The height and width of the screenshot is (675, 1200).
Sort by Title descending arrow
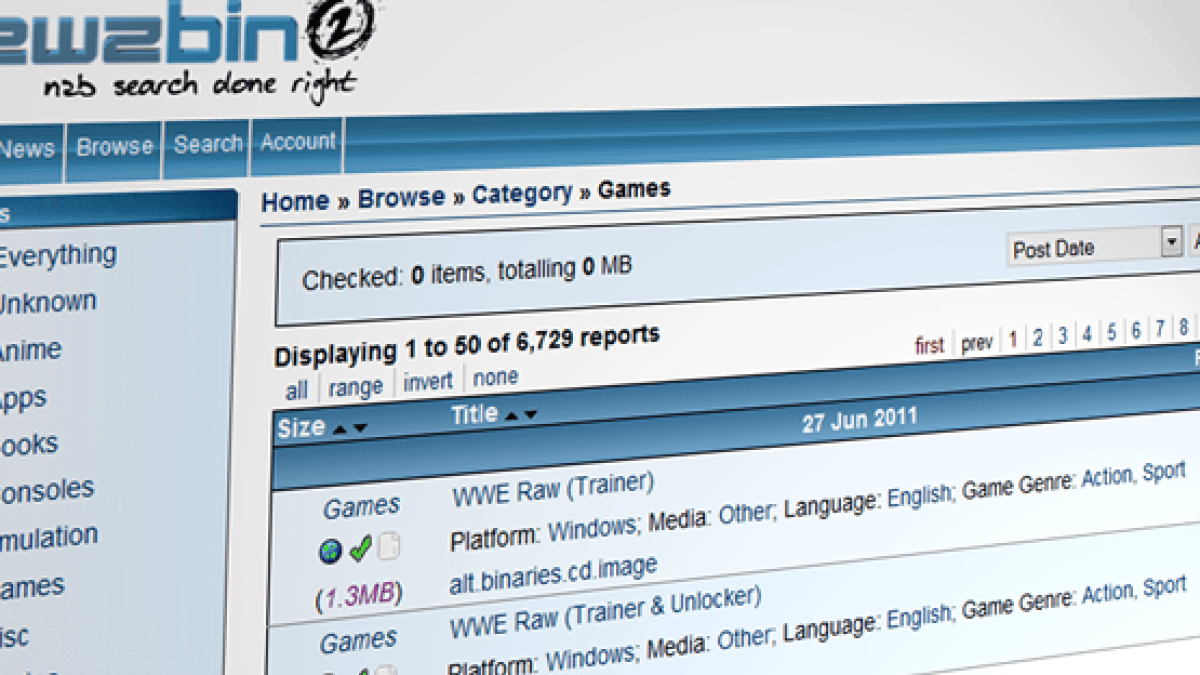pos(530,414)
